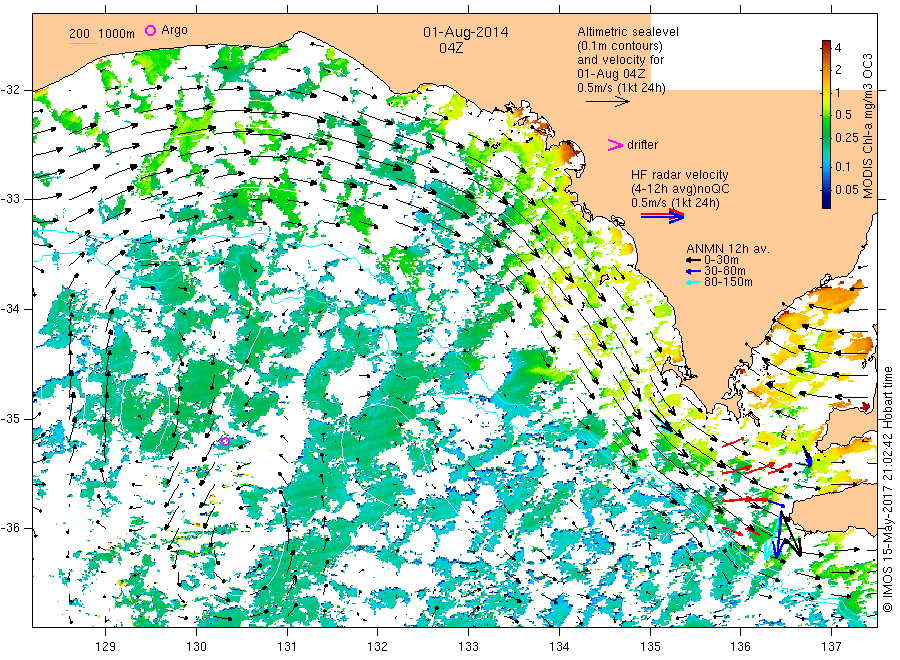Click the cyan 80-150m ANMN arrow in the legend
The width and height of the screenshot is (900, 660).
pyautogui.click(x=693, y=282)
